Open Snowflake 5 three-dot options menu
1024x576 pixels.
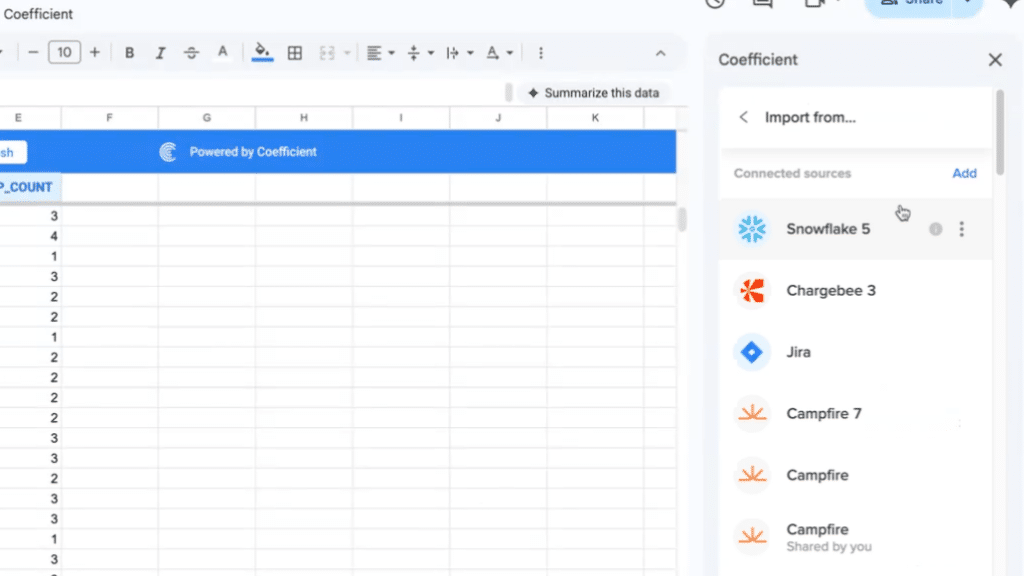pyautogui.click(x=961, y=229)
